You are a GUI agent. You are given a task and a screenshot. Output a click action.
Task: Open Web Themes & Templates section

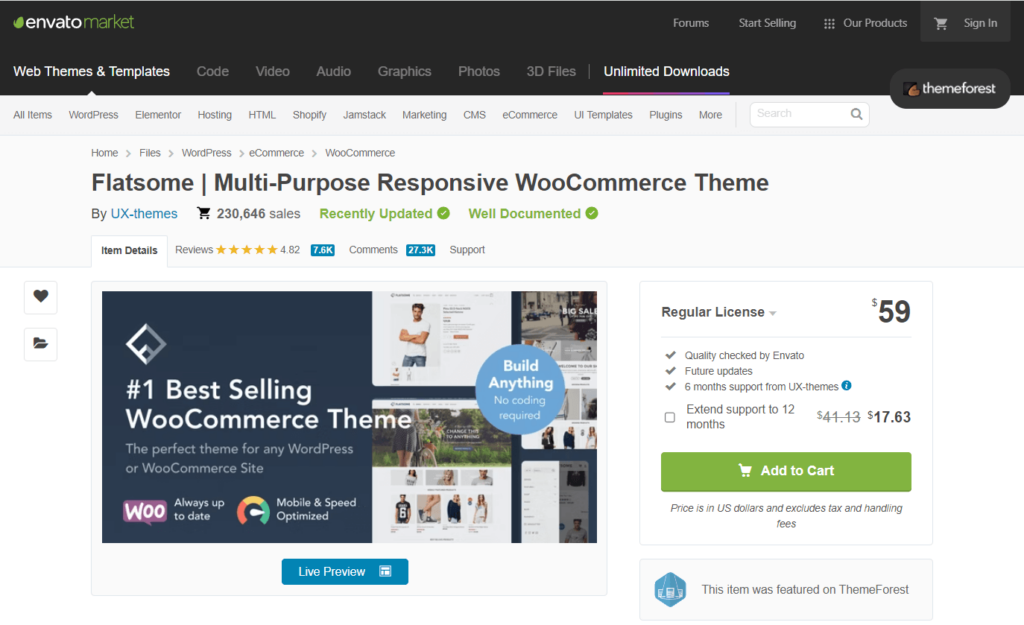(91, 71)
